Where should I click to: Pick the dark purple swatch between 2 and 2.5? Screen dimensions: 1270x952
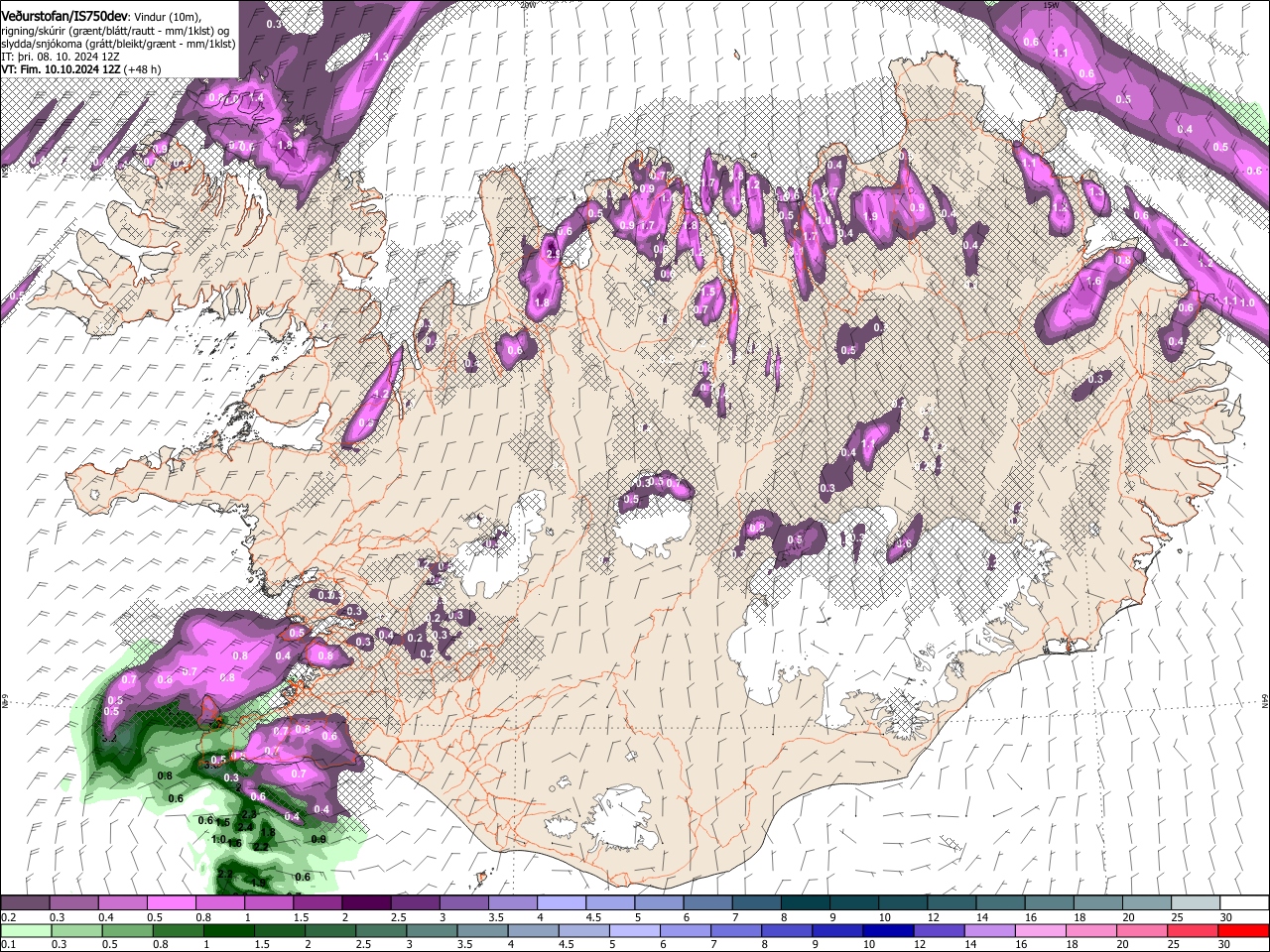366,903
